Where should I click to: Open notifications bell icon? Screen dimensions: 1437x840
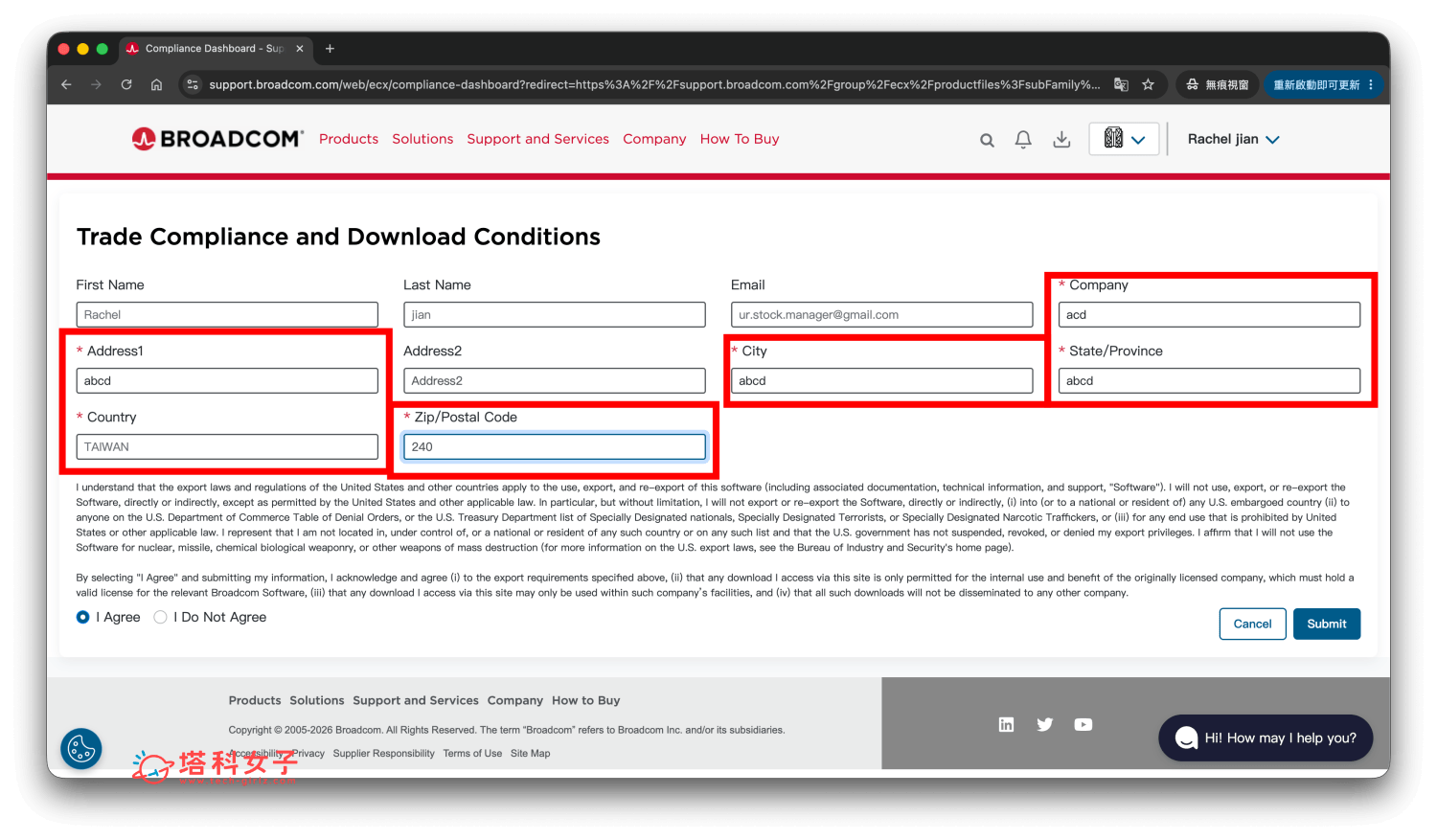click(x=1023, y=140)
